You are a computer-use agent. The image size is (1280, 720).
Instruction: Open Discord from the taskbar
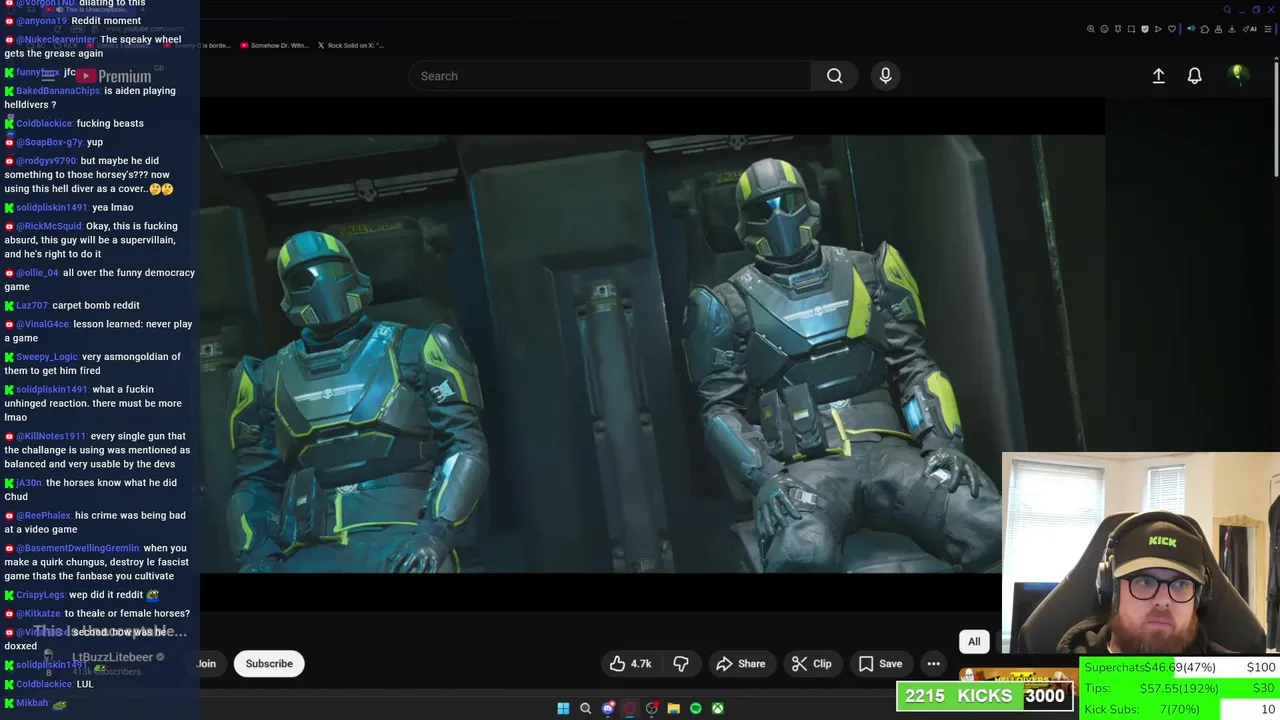(608, 708)
